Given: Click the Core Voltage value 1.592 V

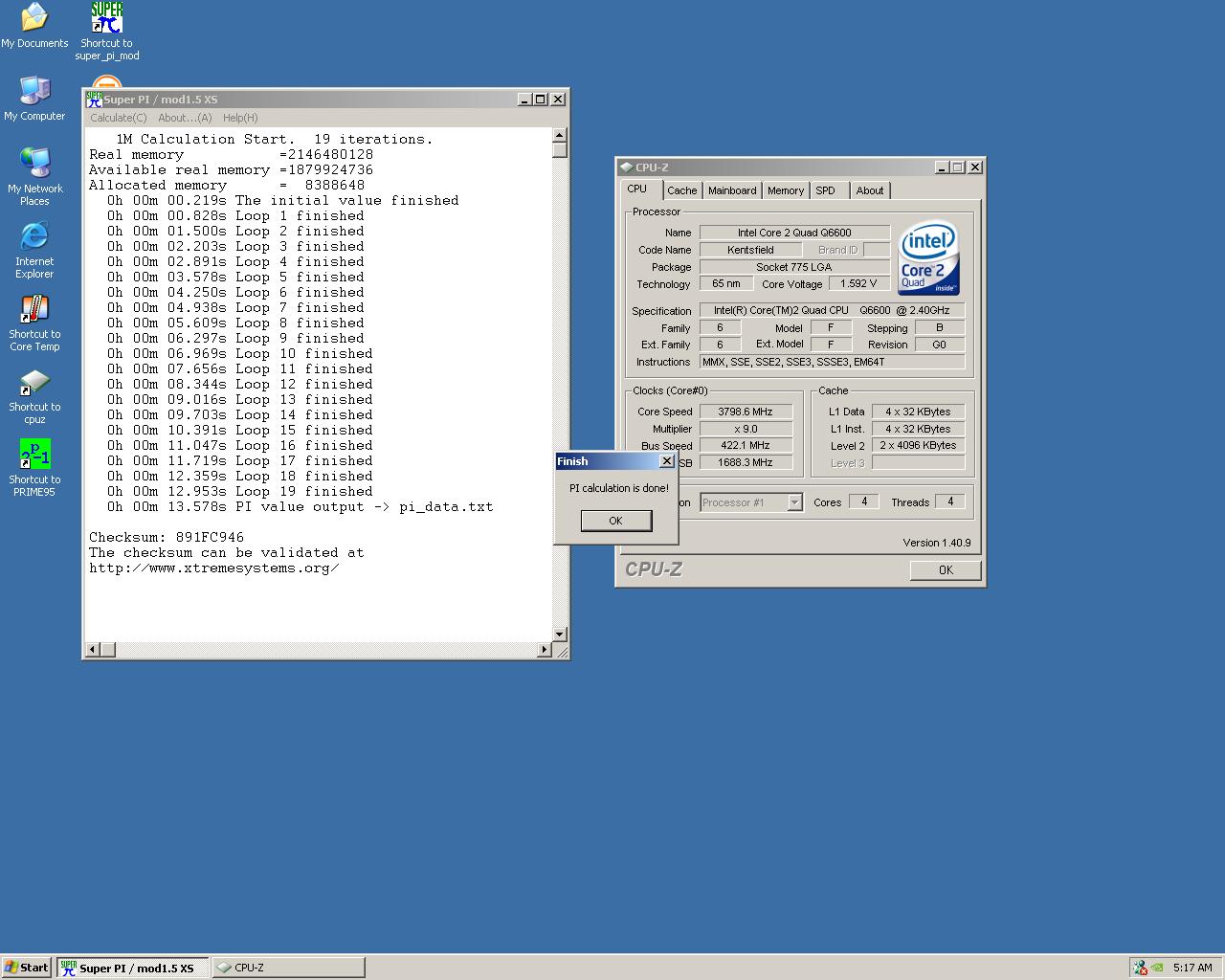Looking at the screenshot, I should [x=858, y=283].
